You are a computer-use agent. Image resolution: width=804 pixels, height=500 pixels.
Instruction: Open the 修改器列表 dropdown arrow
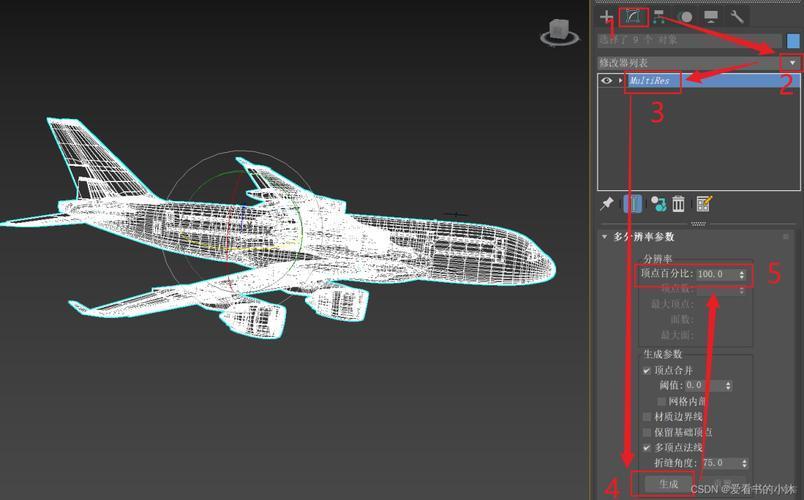(x=794, y=62)
